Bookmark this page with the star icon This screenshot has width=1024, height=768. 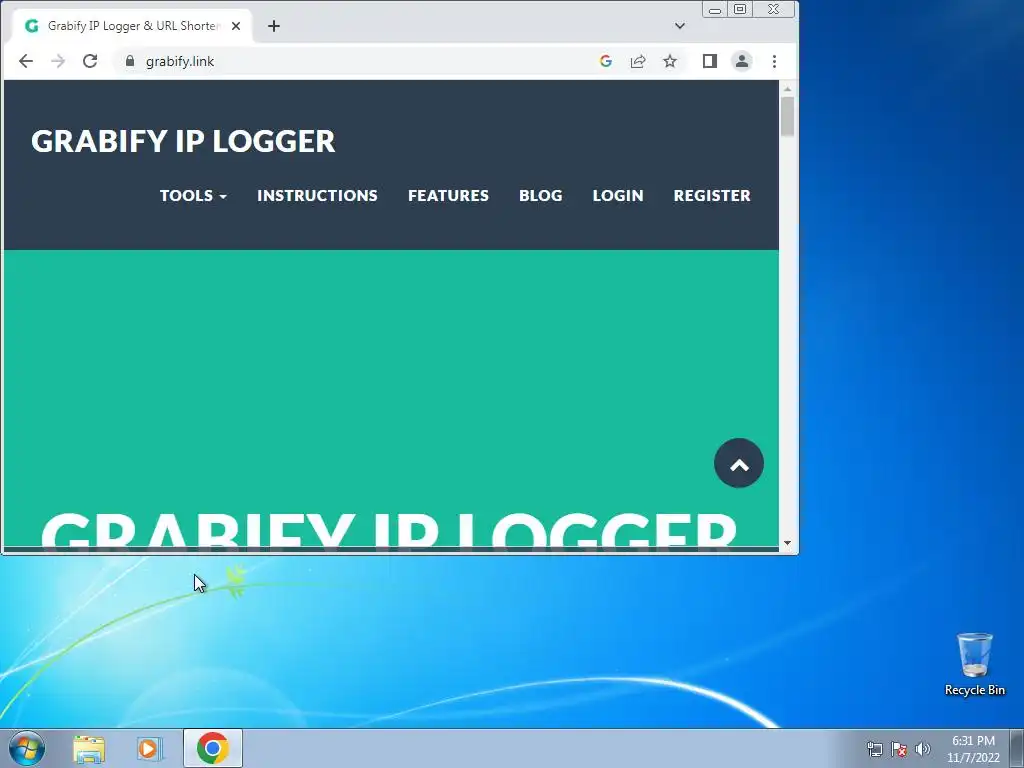click(x=670, y=61)
